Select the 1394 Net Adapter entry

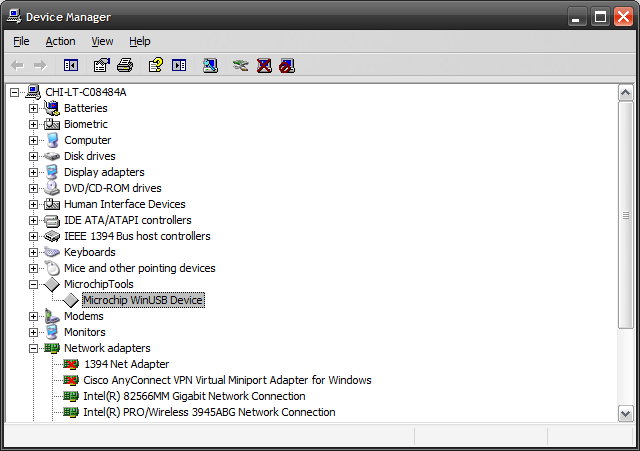tap(127, 364)
